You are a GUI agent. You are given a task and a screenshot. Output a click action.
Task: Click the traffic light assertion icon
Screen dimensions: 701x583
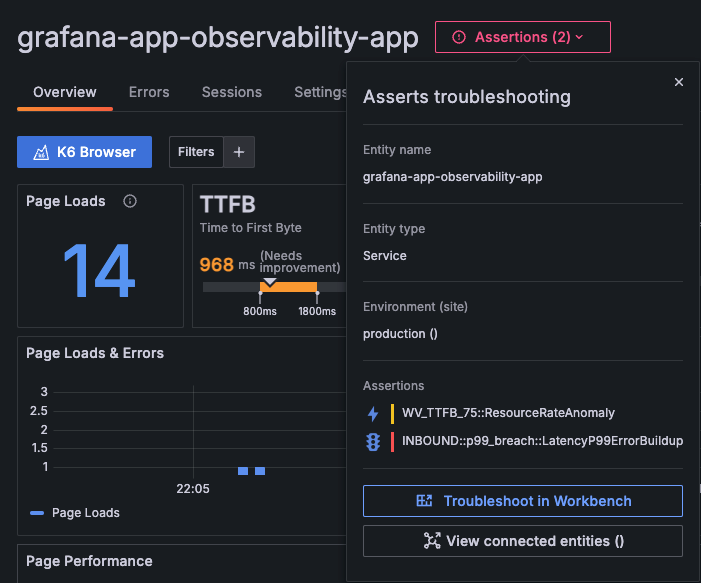click(373, 441)
